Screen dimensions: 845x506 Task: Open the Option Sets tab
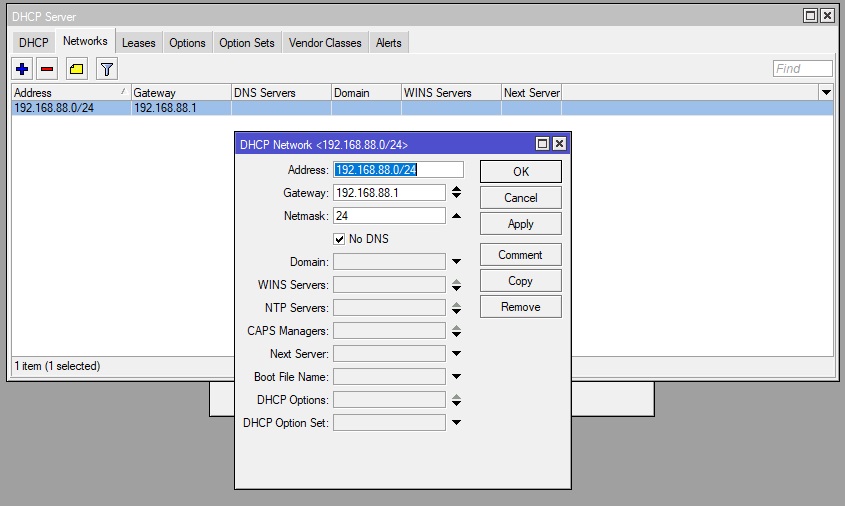(x=247, y=43)
